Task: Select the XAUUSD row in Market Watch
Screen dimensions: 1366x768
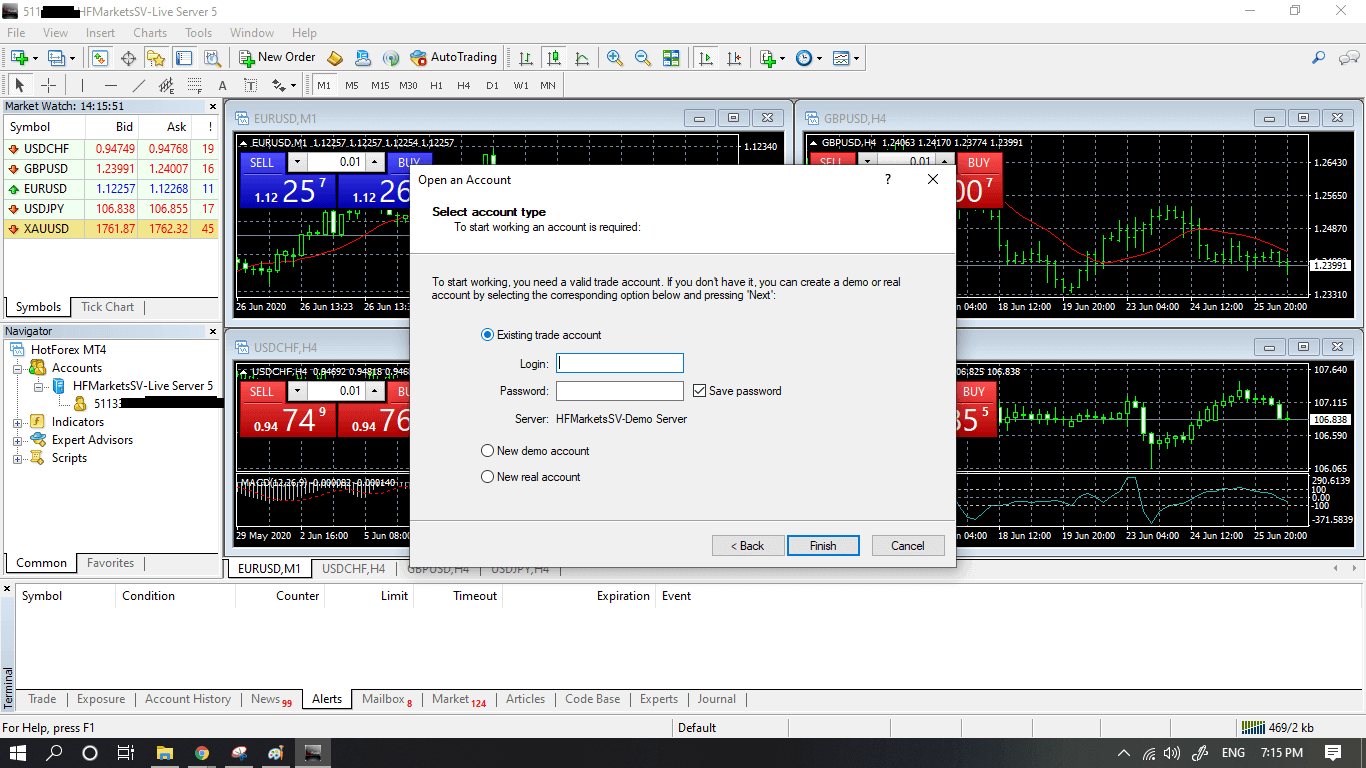Action: (x=111, y=229)
